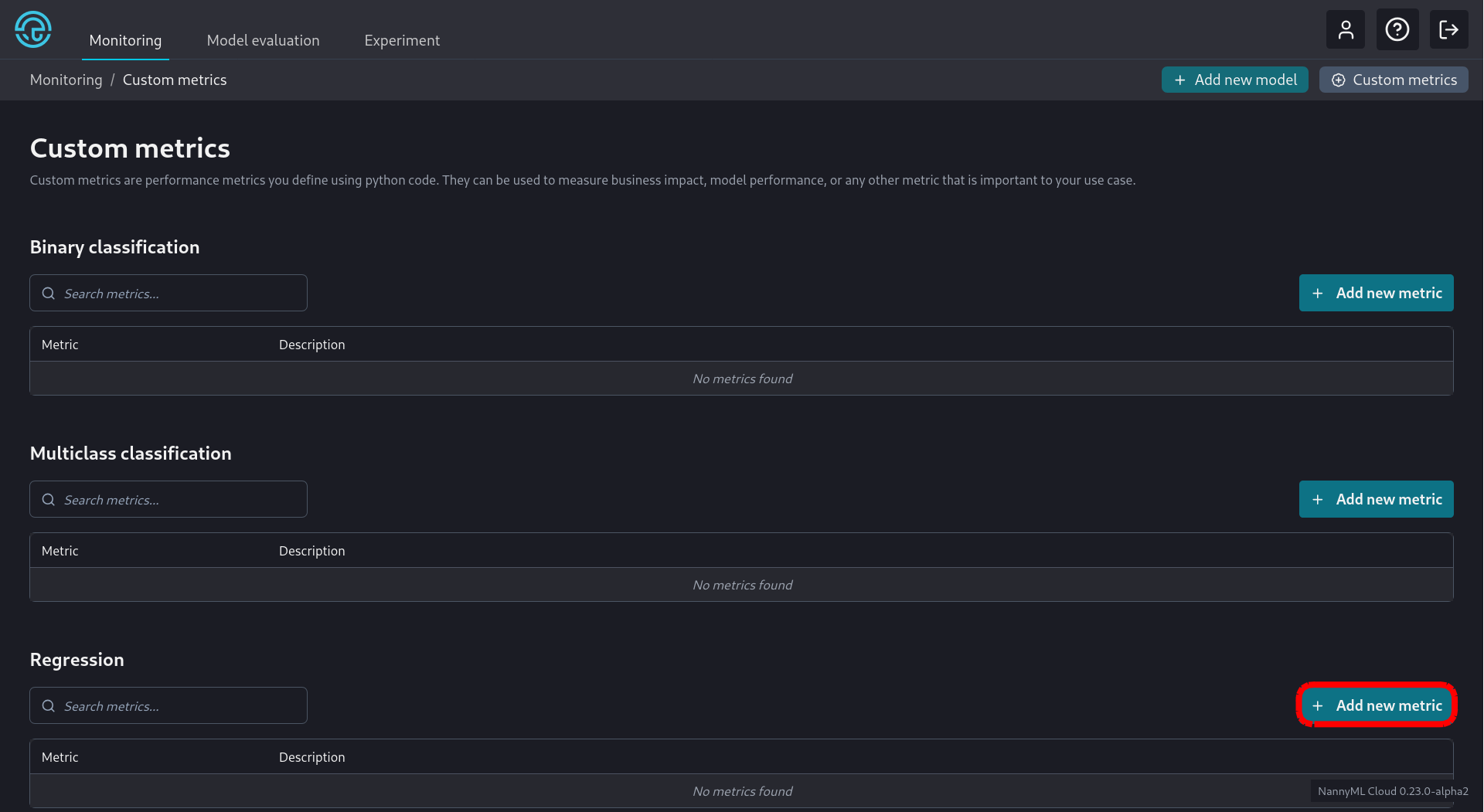The image size is (1484, 812).
Task: Open the Model evaluation tab
Action: point(263,40)
